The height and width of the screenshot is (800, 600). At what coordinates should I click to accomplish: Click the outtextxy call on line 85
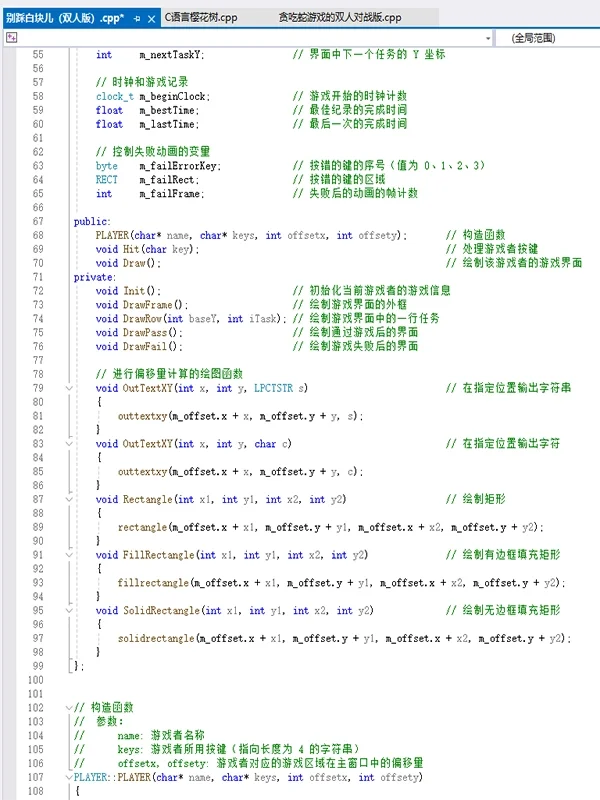pyautogui.click(x=142, y=472)
